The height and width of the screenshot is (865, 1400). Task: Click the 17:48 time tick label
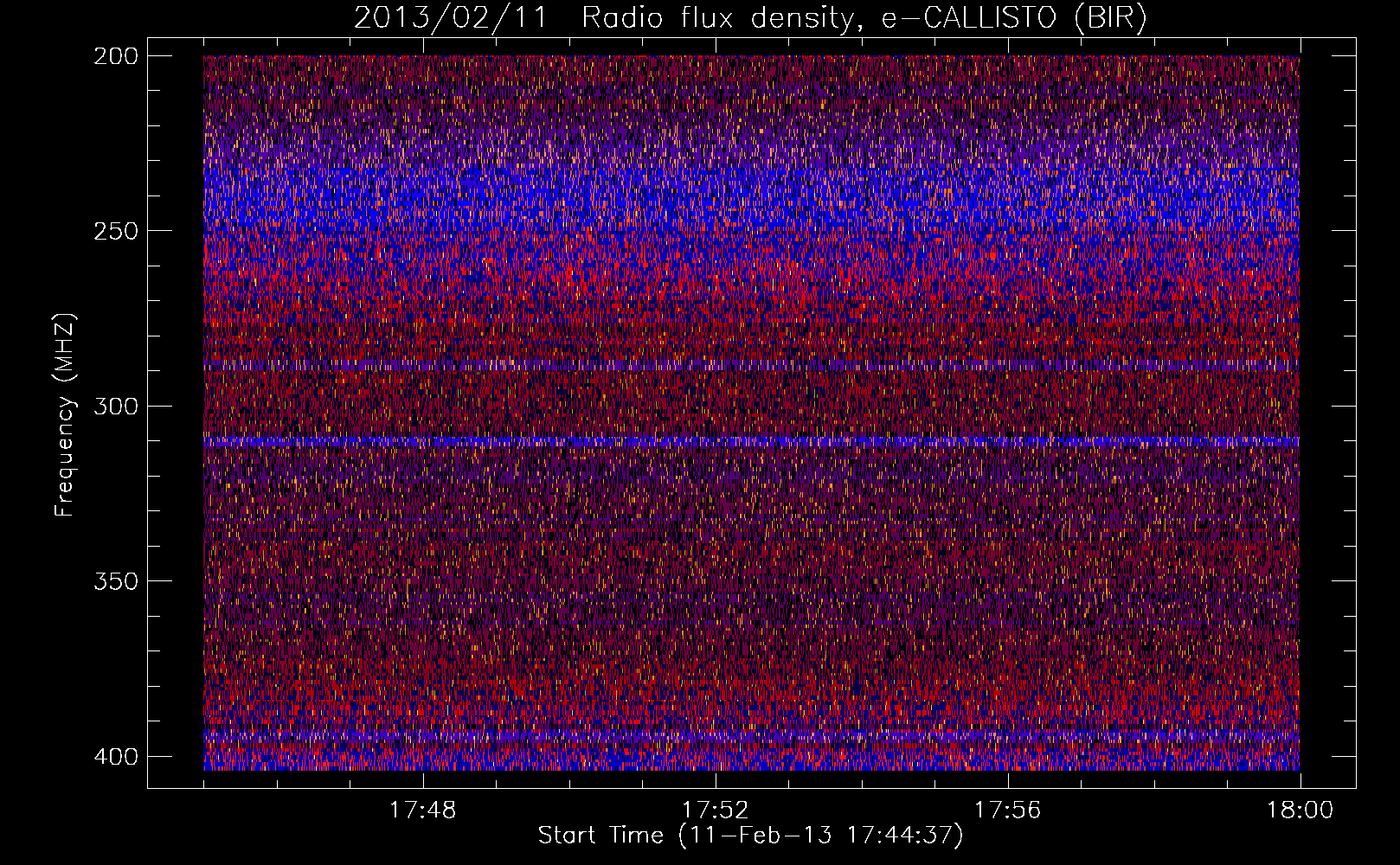(422, 811)
